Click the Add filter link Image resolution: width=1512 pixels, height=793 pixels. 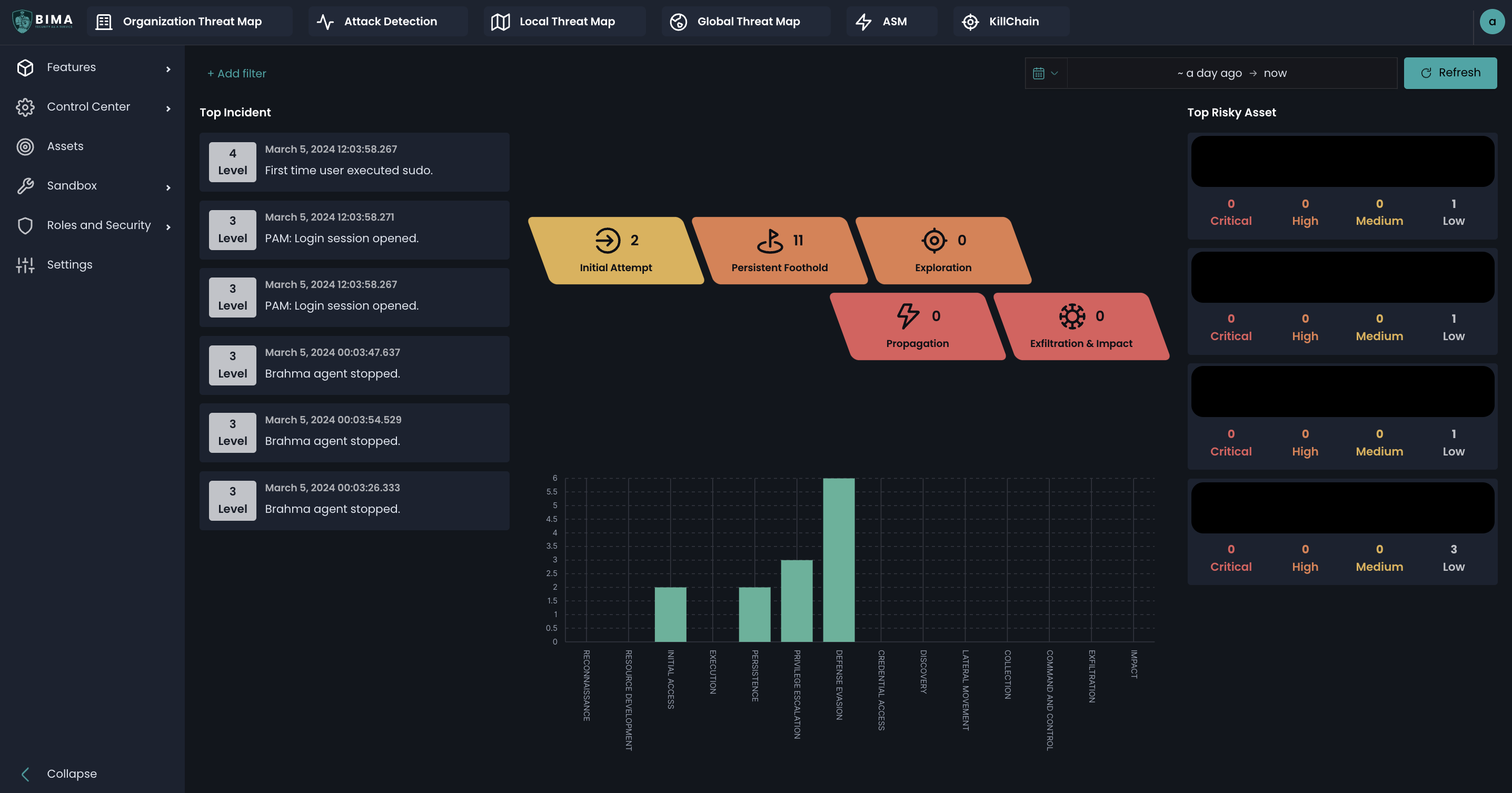[x=236, y=73]
